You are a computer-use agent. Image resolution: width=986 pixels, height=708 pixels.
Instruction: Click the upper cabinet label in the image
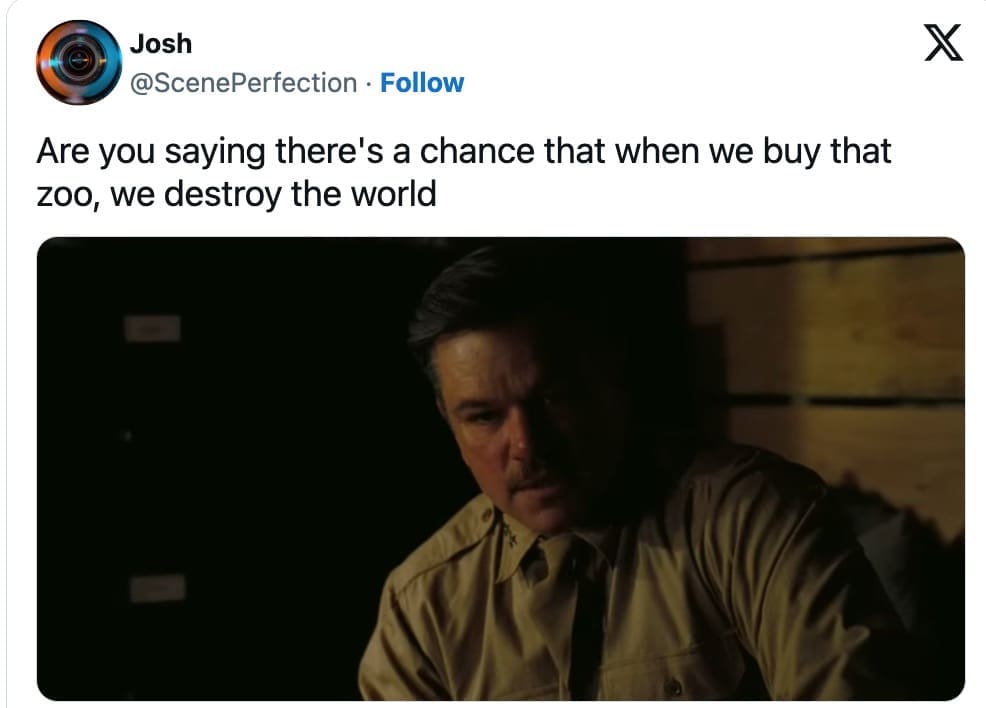pyautogui.click(x=152, y=328)
